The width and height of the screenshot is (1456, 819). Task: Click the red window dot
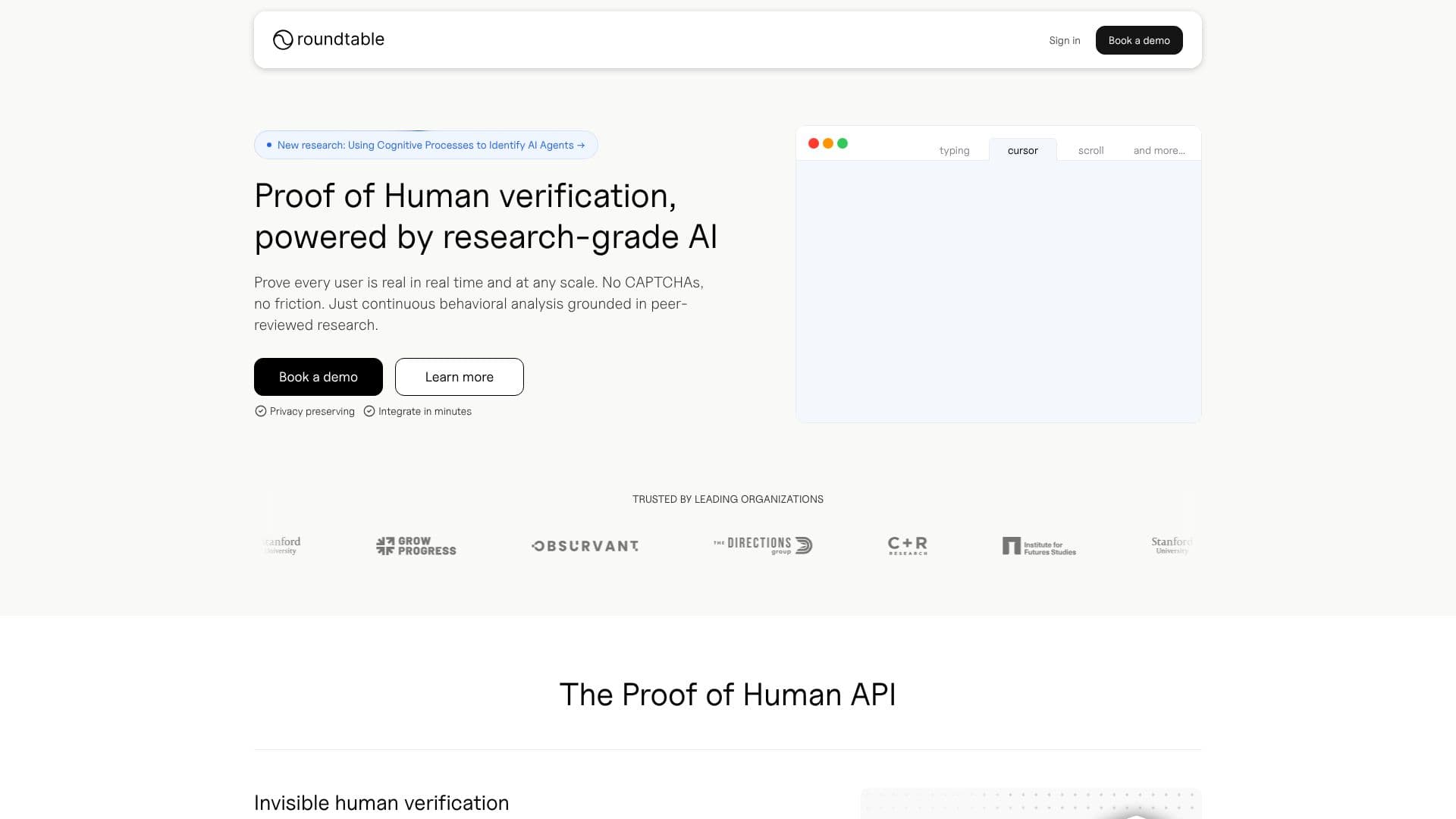814,143
